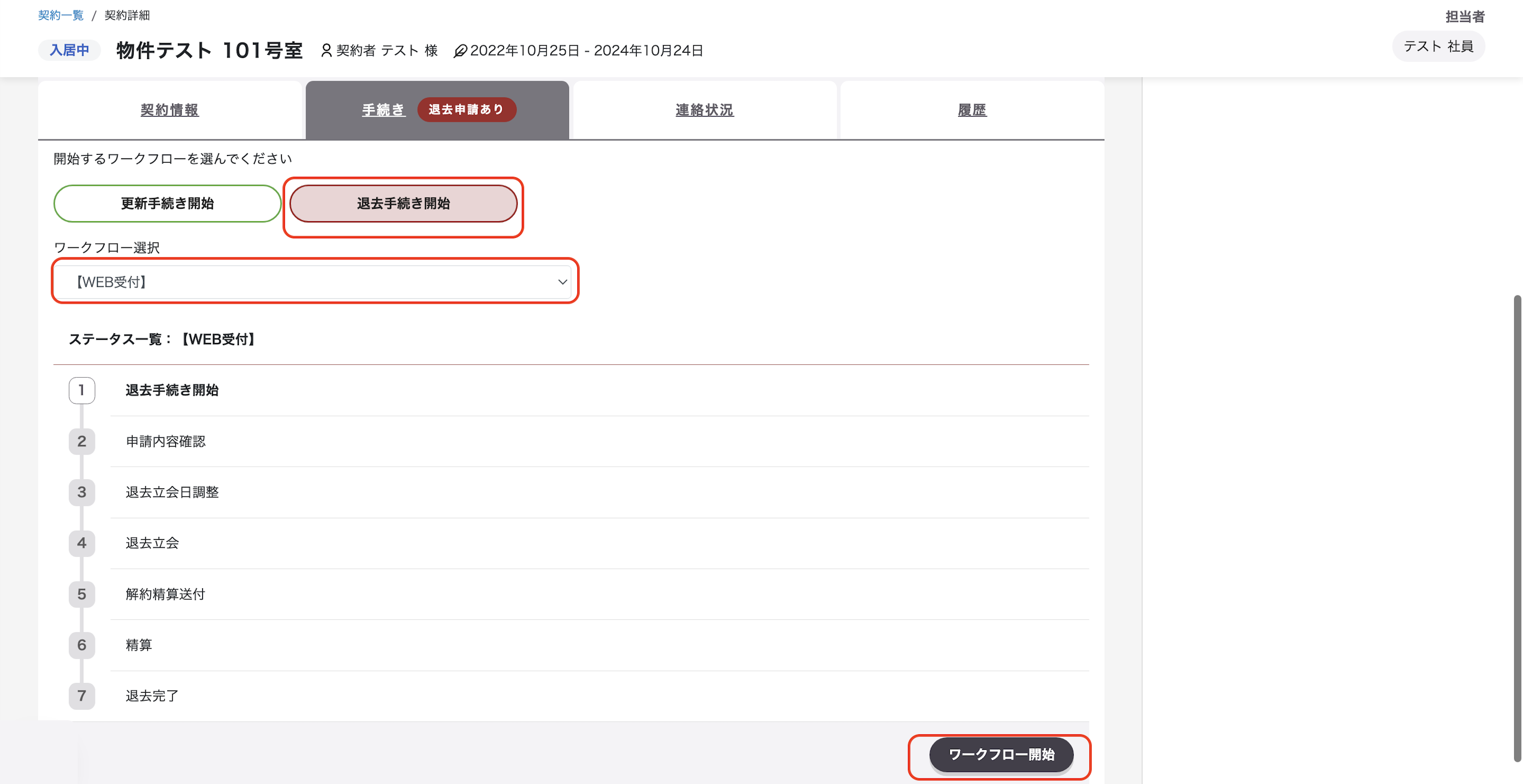Click the 2022年10月25日 - 2024年10月24日 period text
The height and width of the screenshot is (784, 1523).
point(587,51)
